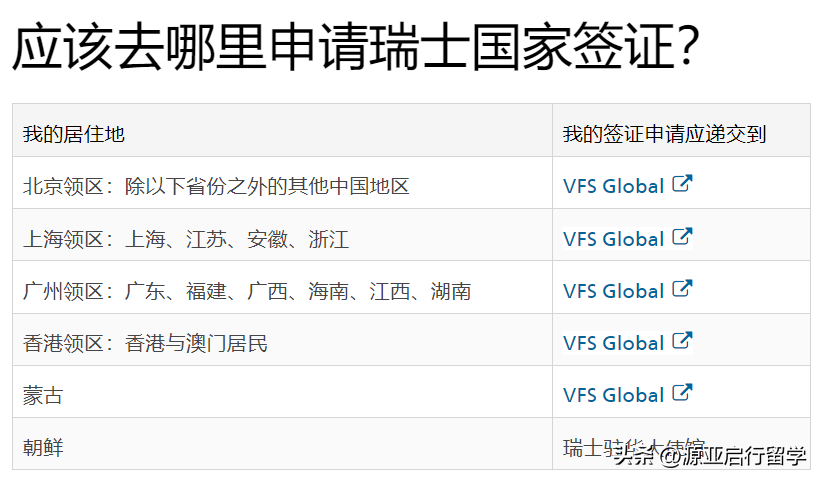The width and height of the screenshot is (820, 480).
Task: Select the 香港与澳门居民 residence cell
Action: coord(145,343)
